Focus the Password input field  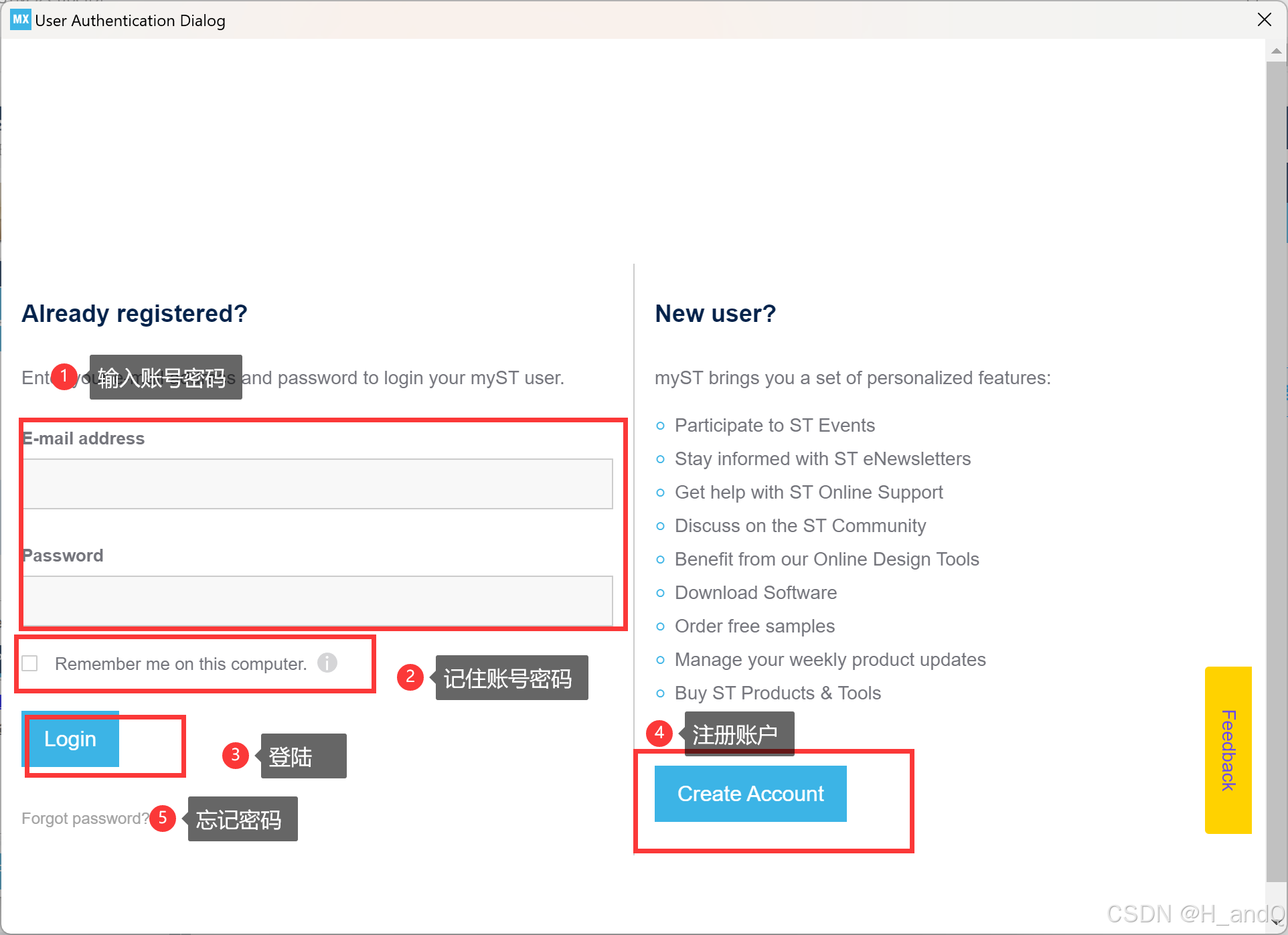pyautogui.click(x=318, y=600)
